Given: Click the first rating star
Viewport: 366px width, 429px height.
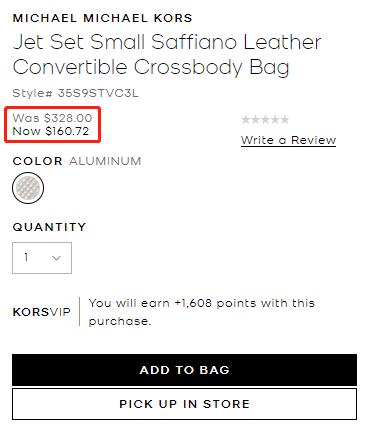Looking at the screenshot, I should point(246,119).
